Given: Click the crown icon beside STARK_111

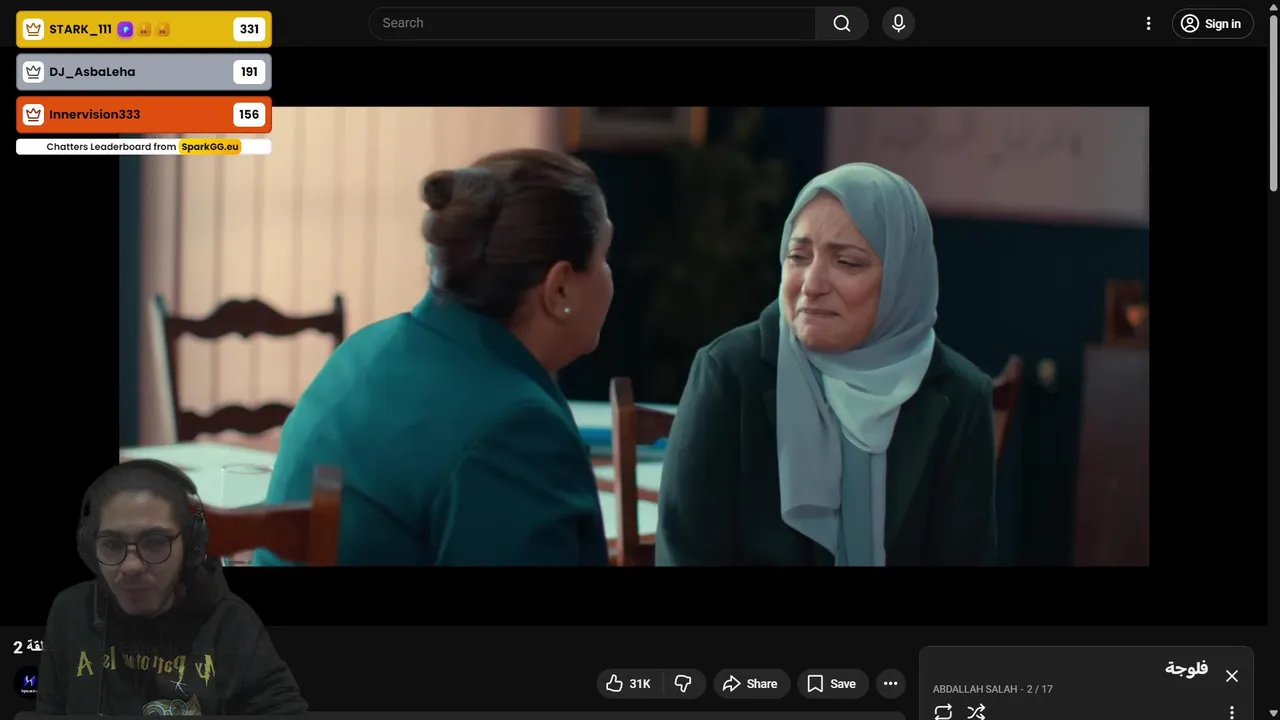Looking at the screenshot, I should [x=33, y=29].
